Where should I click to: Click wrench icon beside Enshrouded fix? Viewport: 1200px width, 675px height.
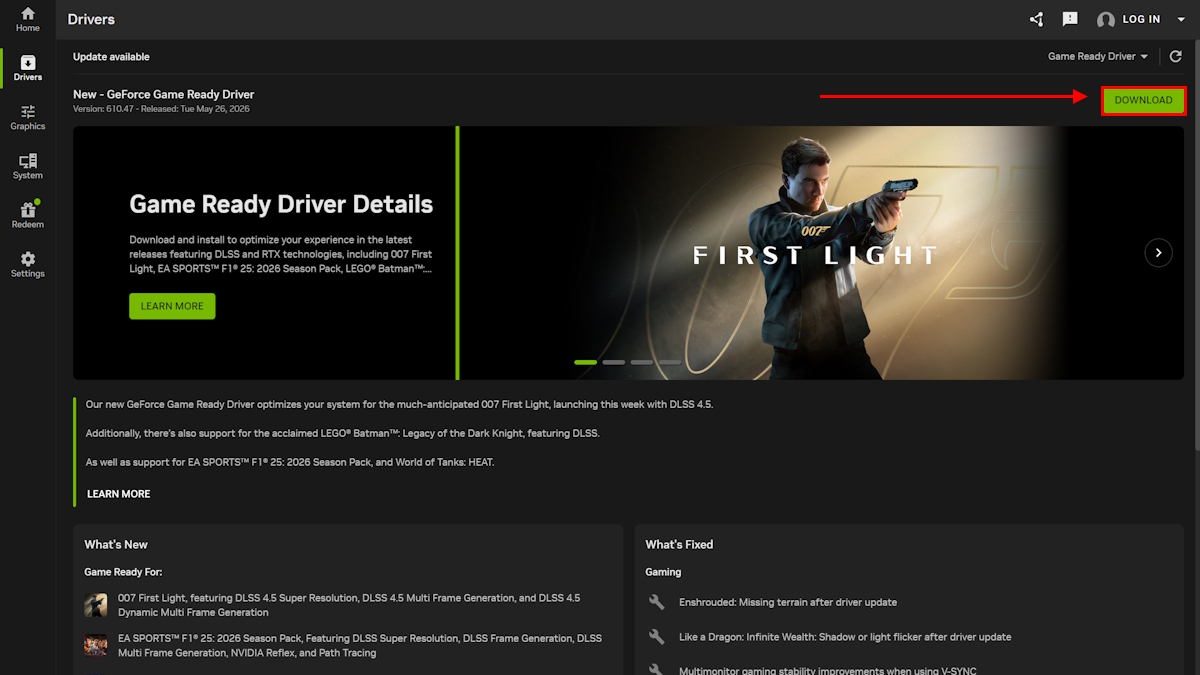click(x=657, y=602)
